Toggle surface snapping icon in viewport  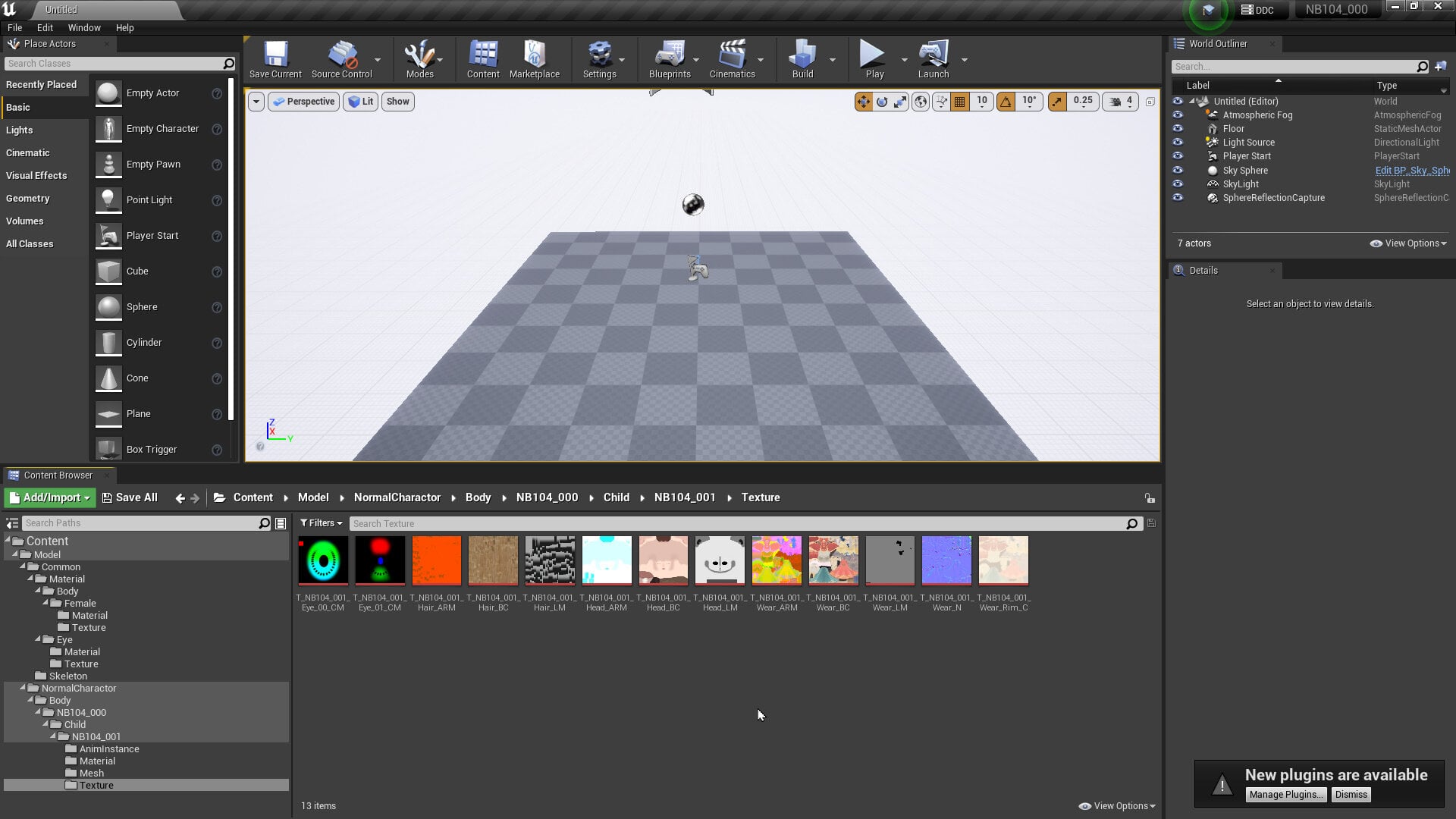click(941, 102)
